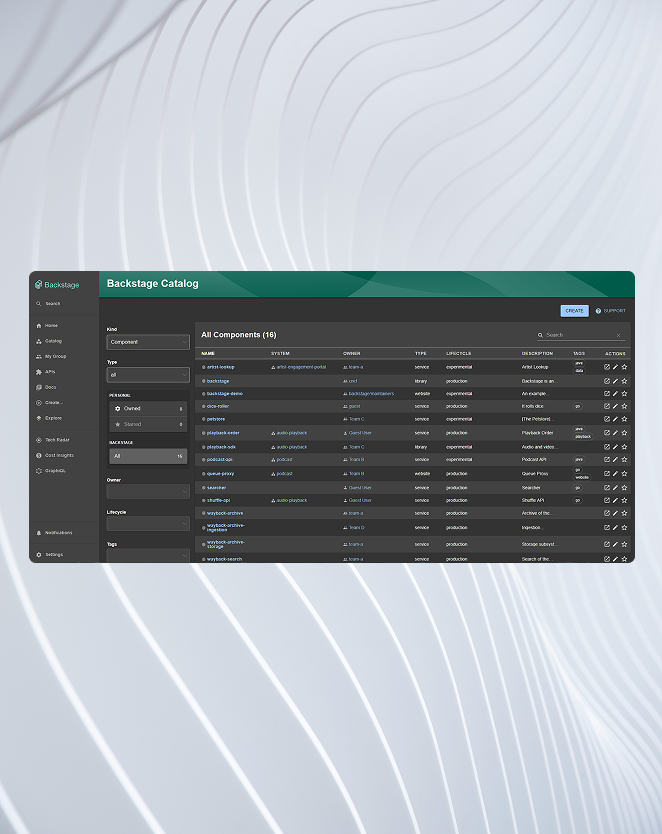The width and height of the screenshot is (662, 834).
Task: Select the Owned personal filter
Action: click(148, 408)
